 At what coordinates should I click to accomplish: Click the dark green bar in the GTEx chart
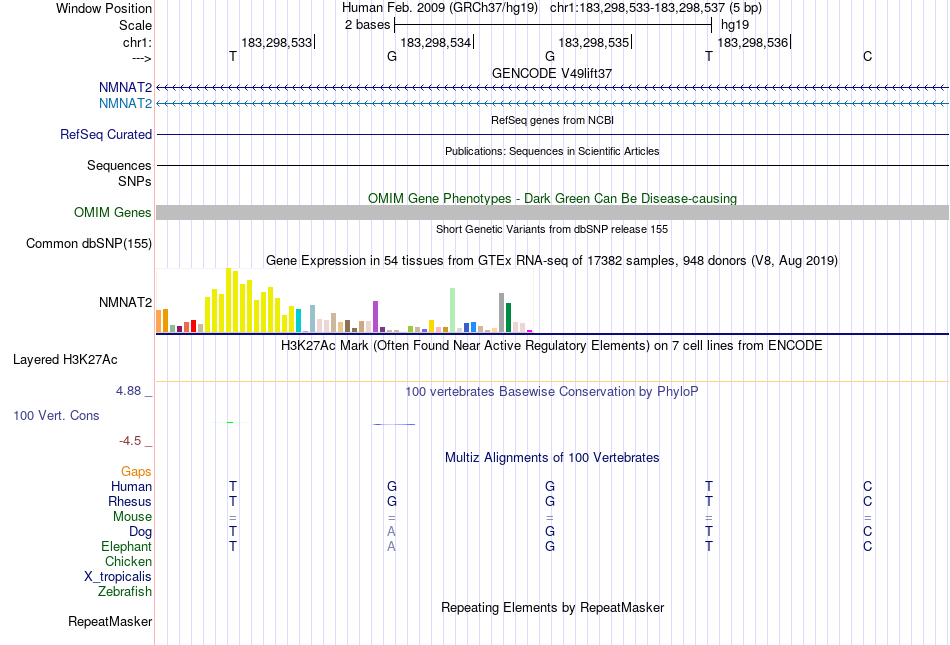[508, 317]
